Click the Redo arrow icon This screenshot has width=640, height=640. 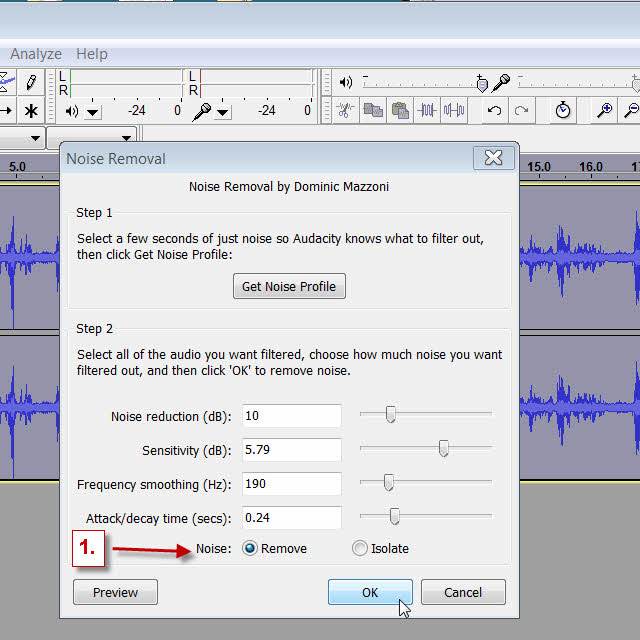point(521,110)
